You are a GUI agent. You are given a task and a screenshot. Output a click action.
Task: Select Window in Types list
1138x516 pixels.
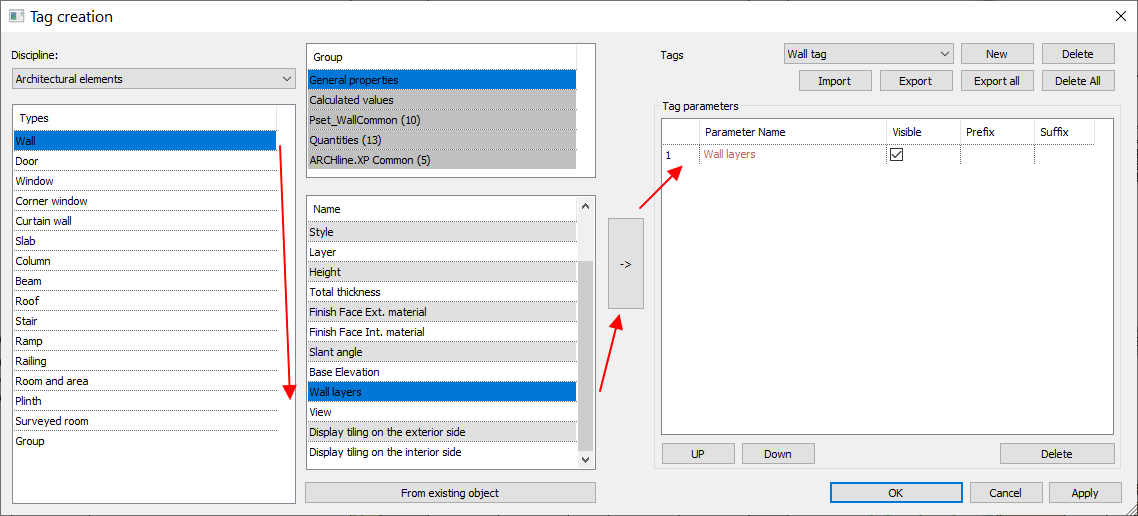pyautogui.click(x=145, y=181)
